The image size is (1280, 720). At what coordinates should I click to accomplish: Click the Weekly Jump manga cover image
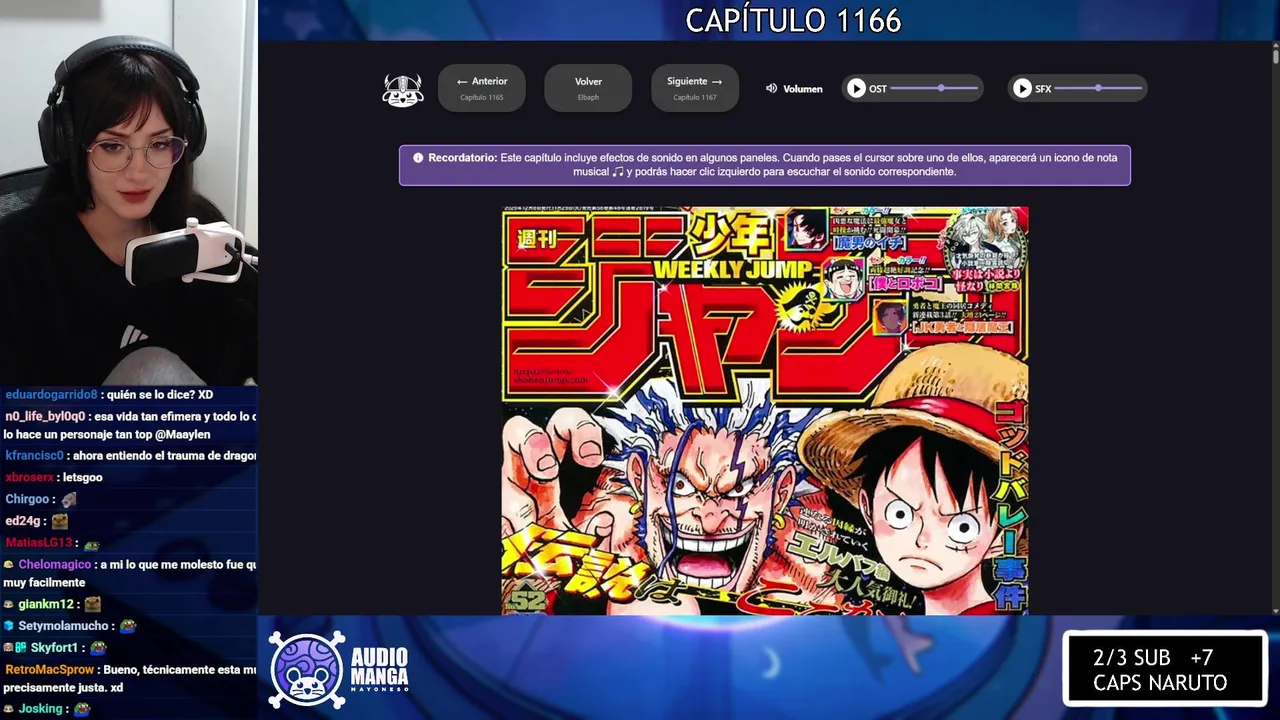(x=765, y=410)
